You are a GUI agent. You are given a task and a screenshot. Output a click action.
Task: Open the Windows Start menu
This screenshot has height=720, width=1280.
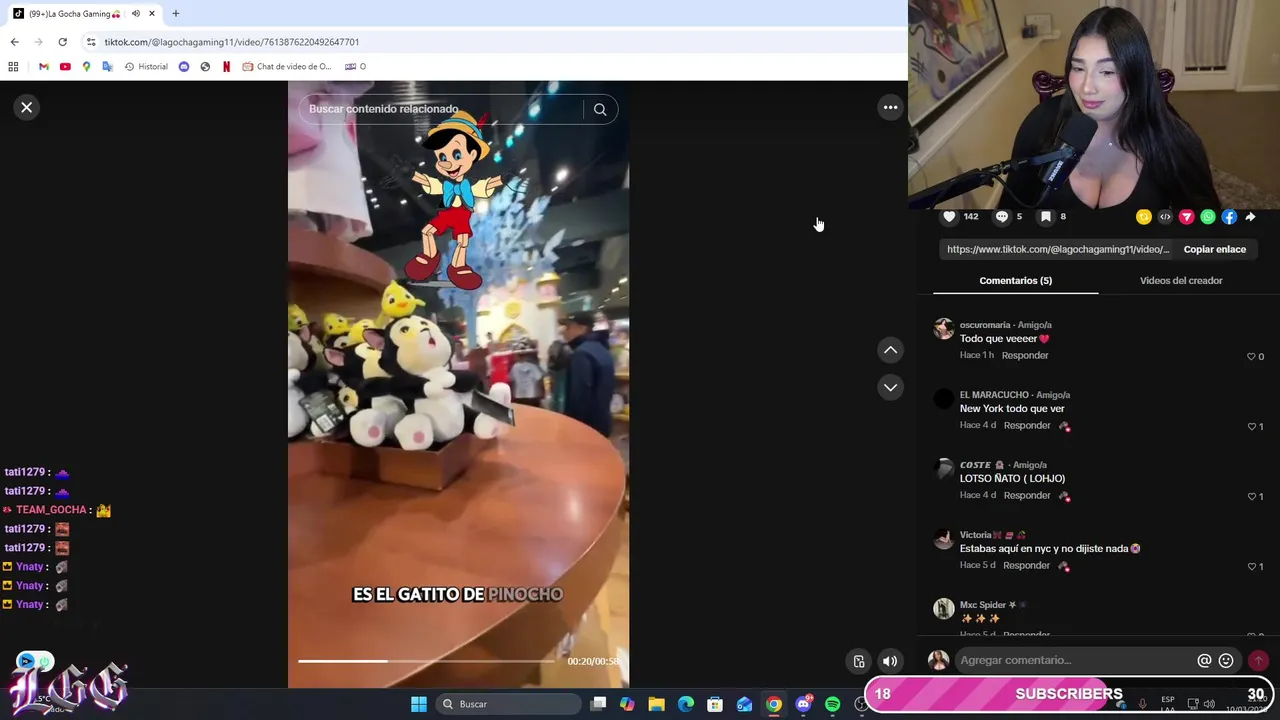click(419, 704)
